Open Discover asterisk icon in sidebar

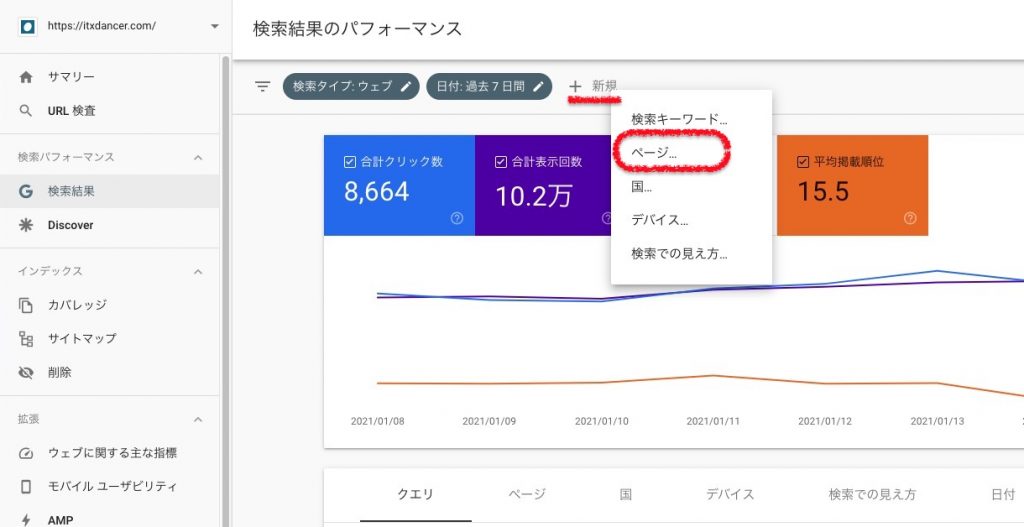coord(26,225)
